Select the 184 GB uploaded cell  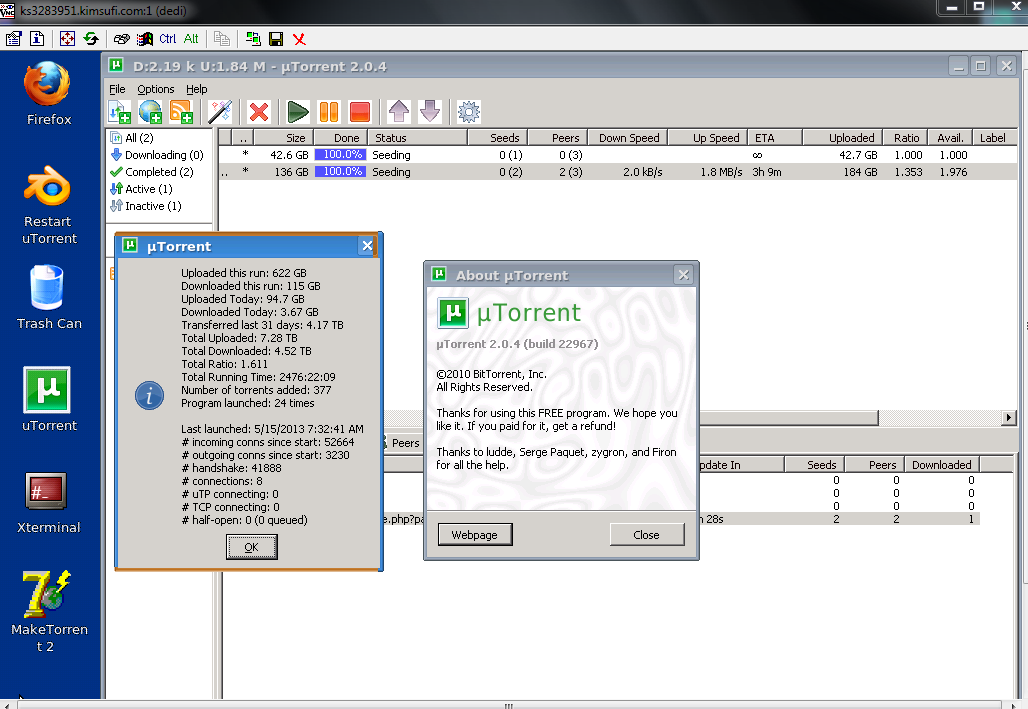click(860, 172)
